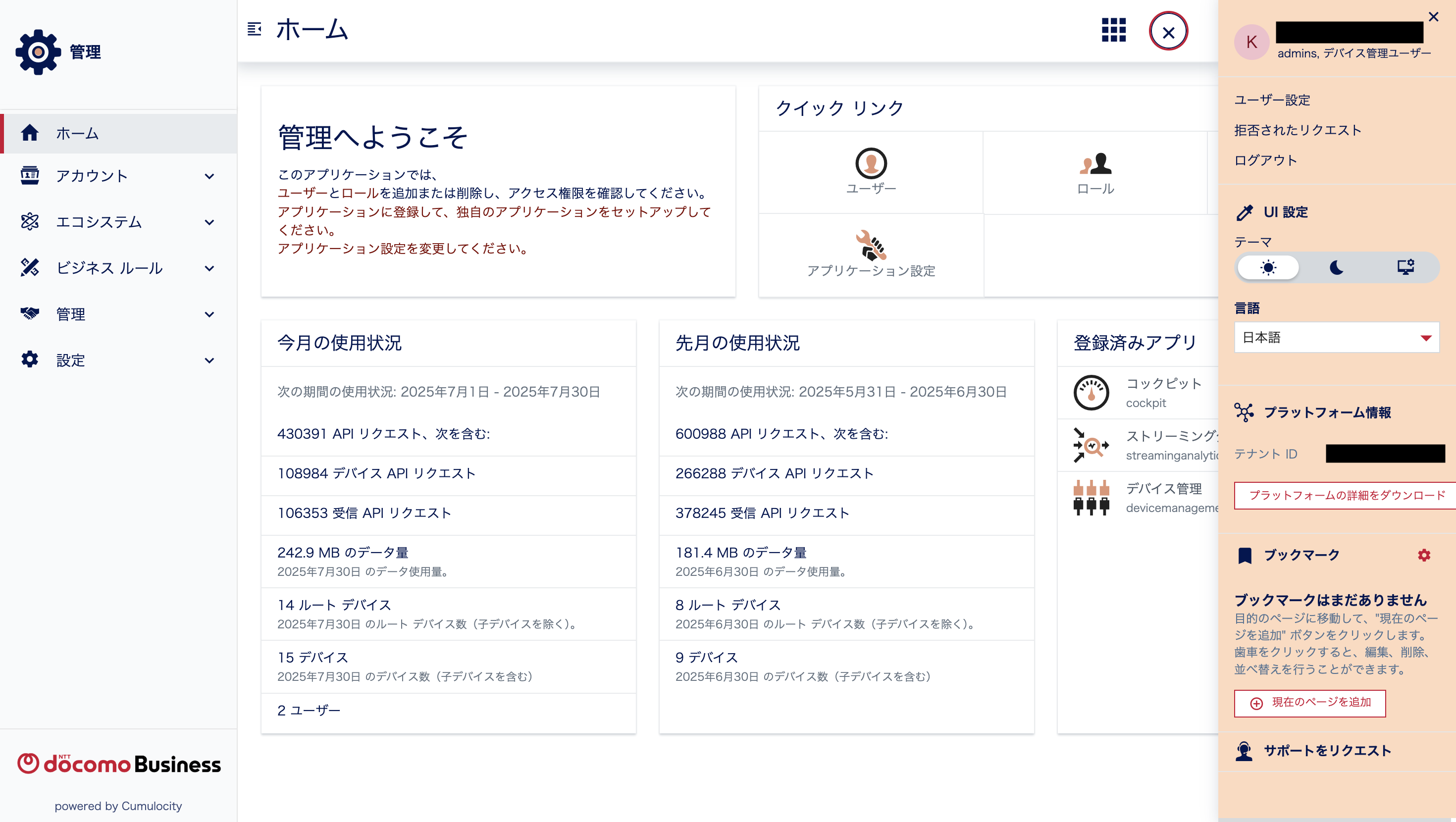Expand the 管理 menu chevron in the sidebar
The height and width of the screenshot is (822, 1456).
[x=209, y=314]
